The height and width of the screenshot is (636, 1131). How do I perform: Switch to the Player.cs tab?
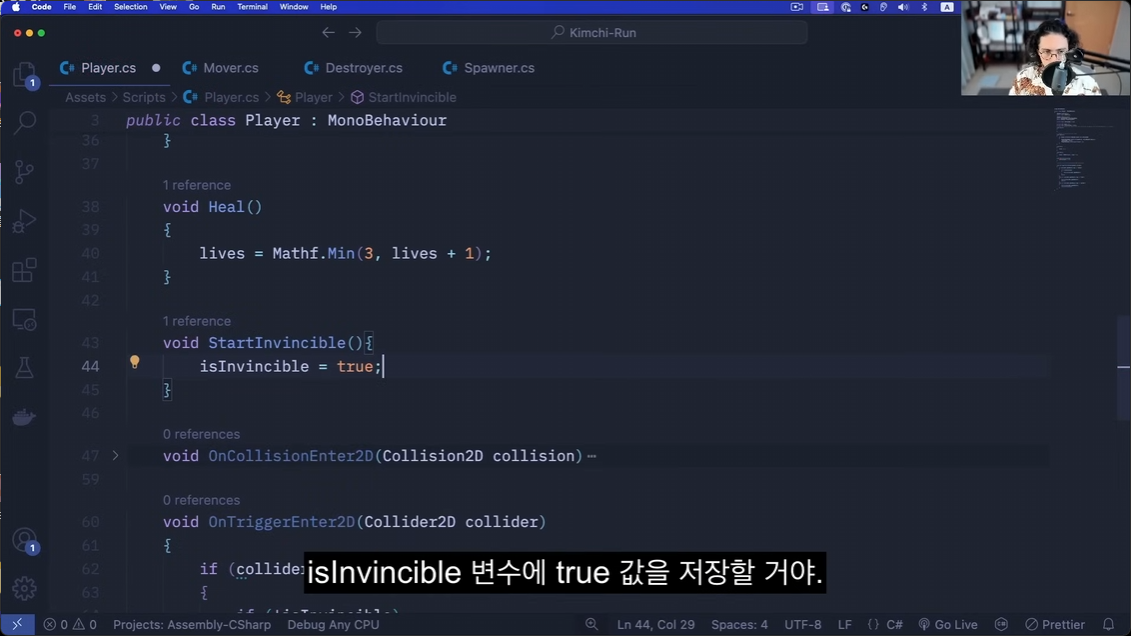click(108, 68)
